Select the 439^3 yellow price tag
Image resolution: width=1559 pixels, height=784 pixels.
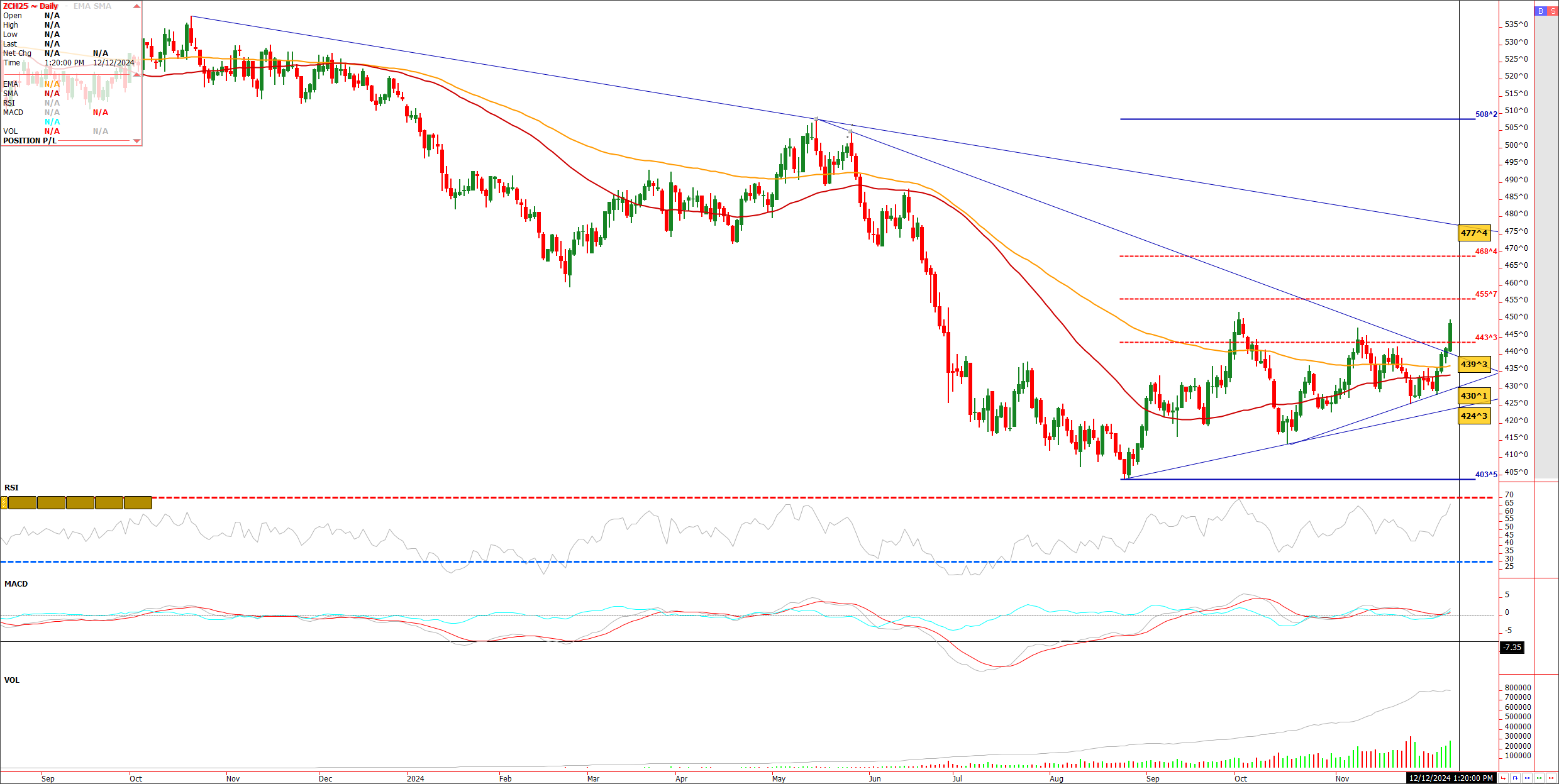pos(1474,364)
